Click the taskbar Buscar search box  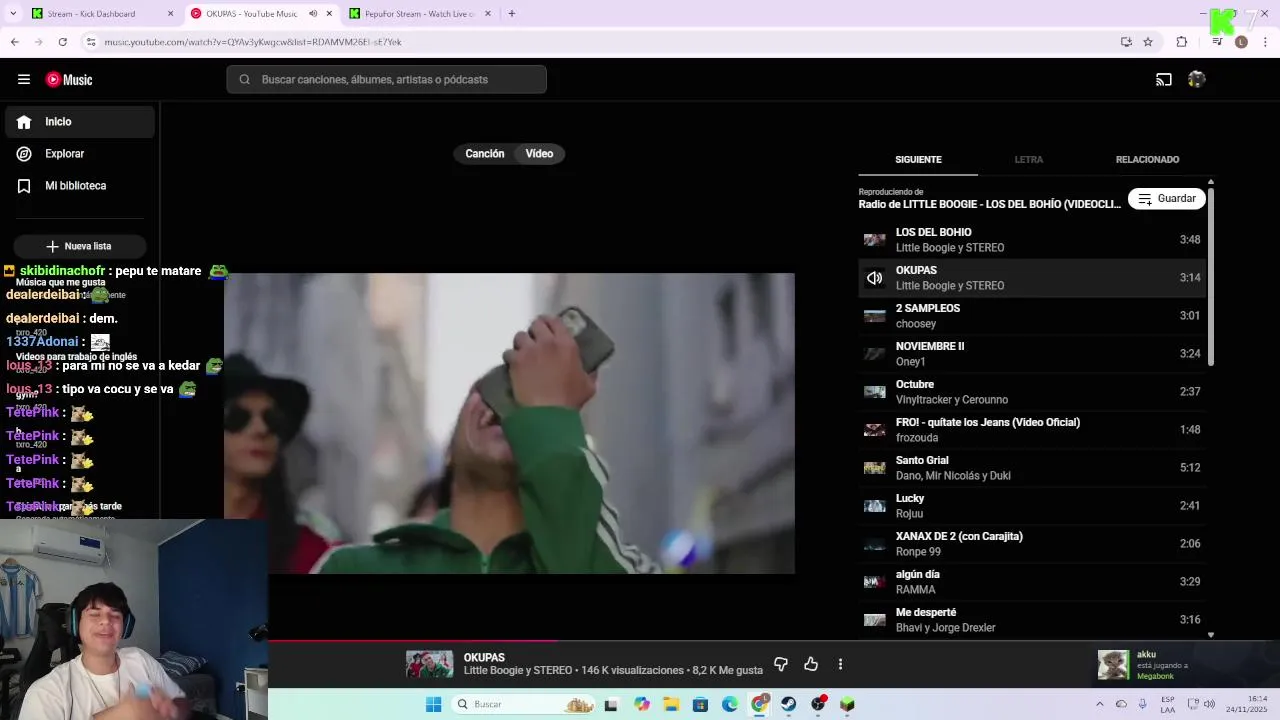[x=523, y=705]
